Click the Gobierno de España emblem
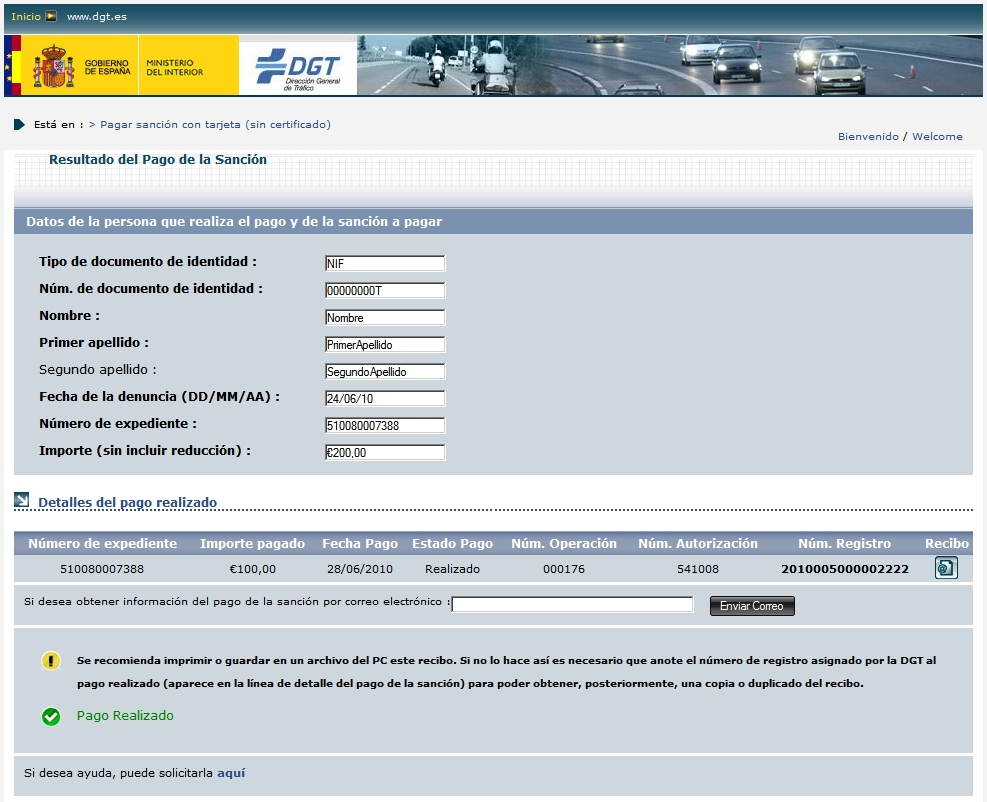This screenshot has width=987, height=802. tap(54, 67)
